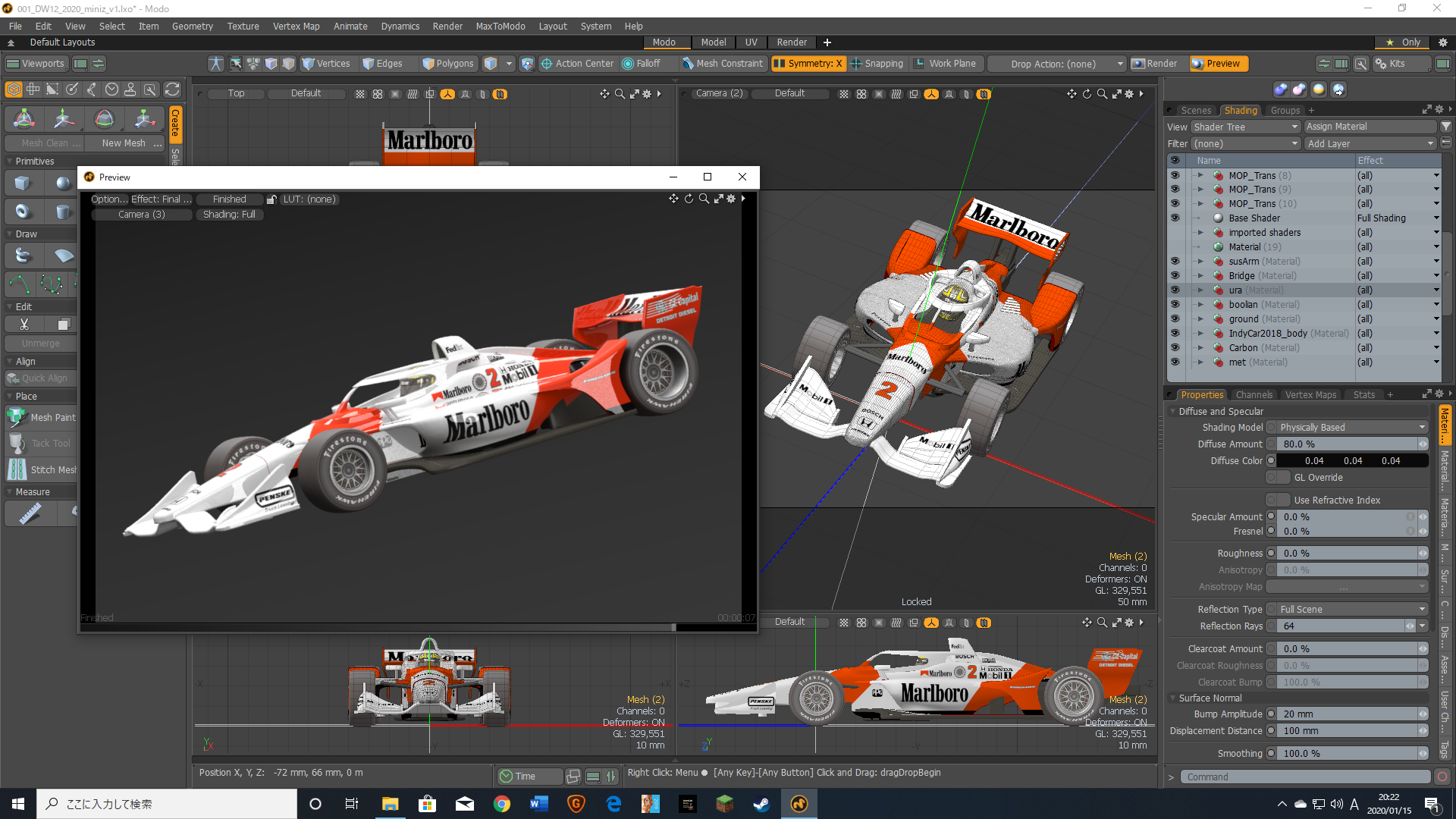This screenshot has height=819, width=1456.
Task: Click the Vertices selection mode
Action: 326,64
